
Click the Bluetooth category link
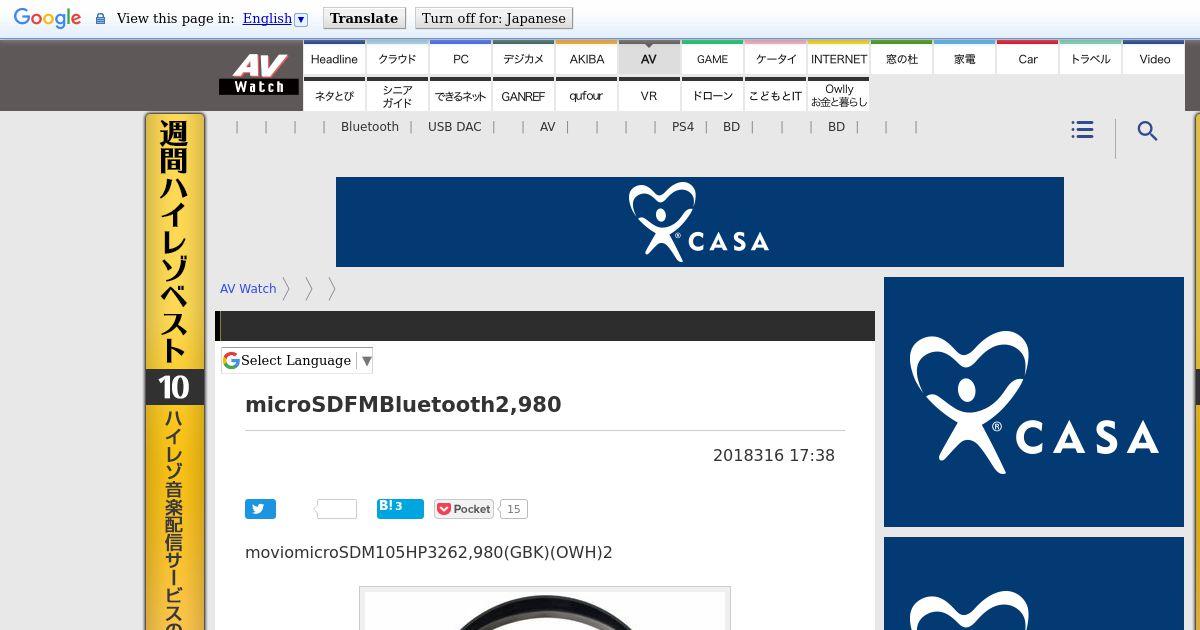(370, 127)
